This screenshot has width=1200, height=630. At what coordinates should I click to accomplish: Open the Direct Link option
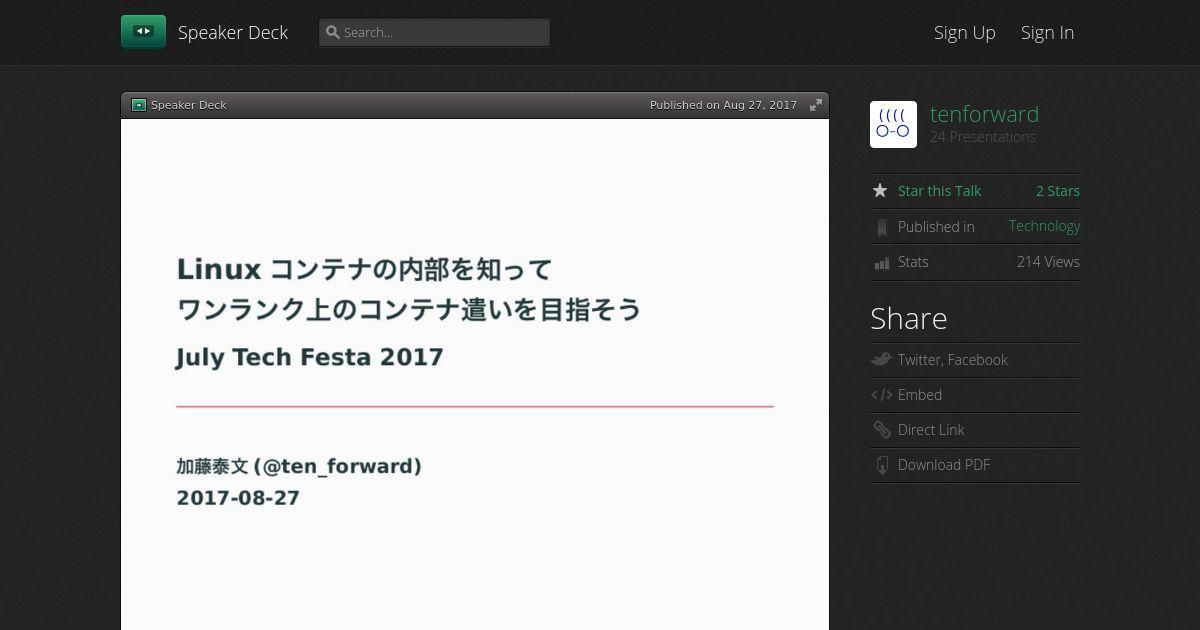(931, 430)
